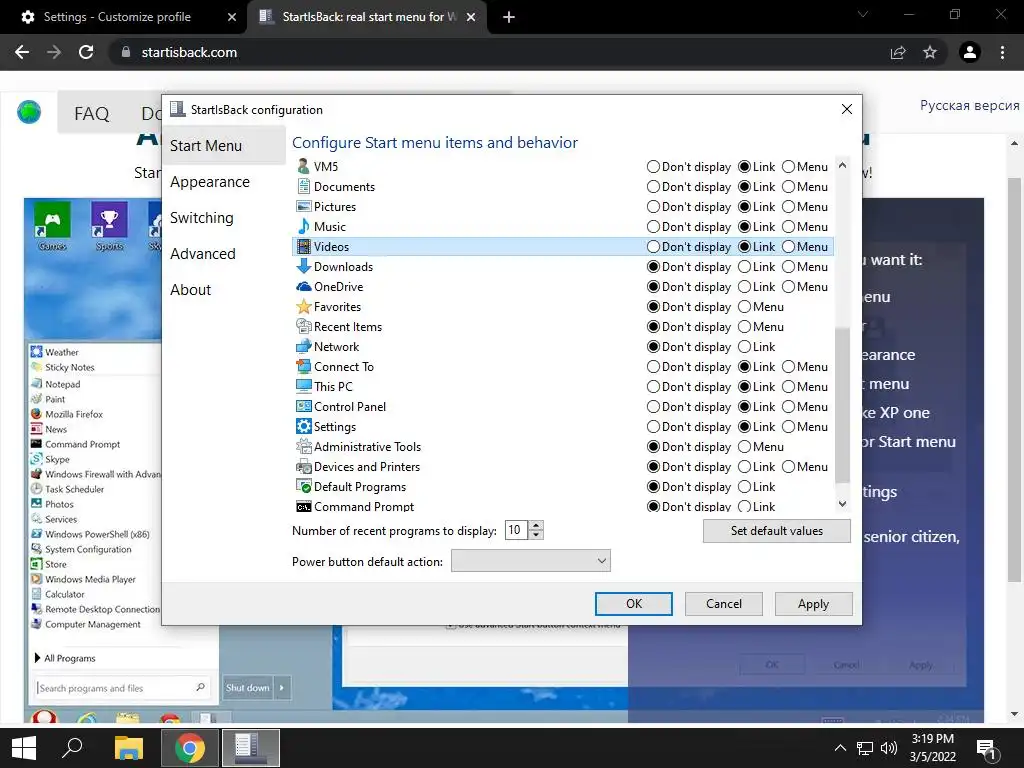Click the Command Prompt icon in the list
This screenshot has height=768, width=1024.
[303, 507]
